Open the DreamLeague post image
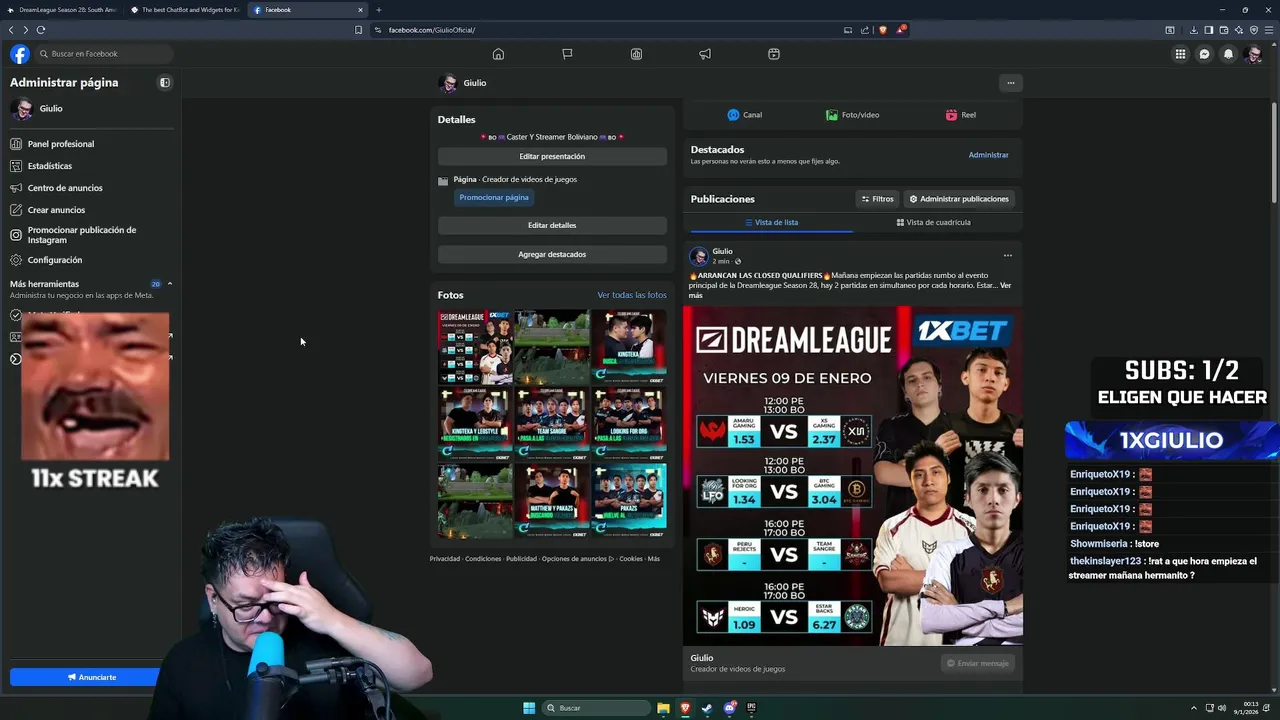The width and height of the screenshot is (1280, 720). pos(853,476)
